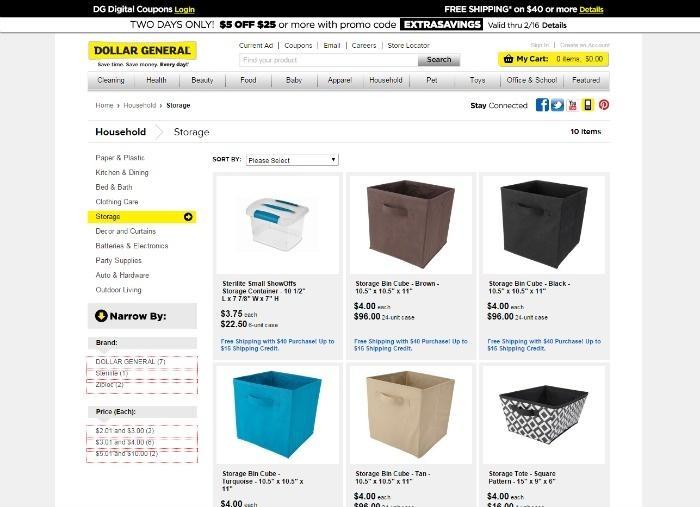Screen dimensions: 700x507
Task: Open the Store Locator link
Action: 408,46
